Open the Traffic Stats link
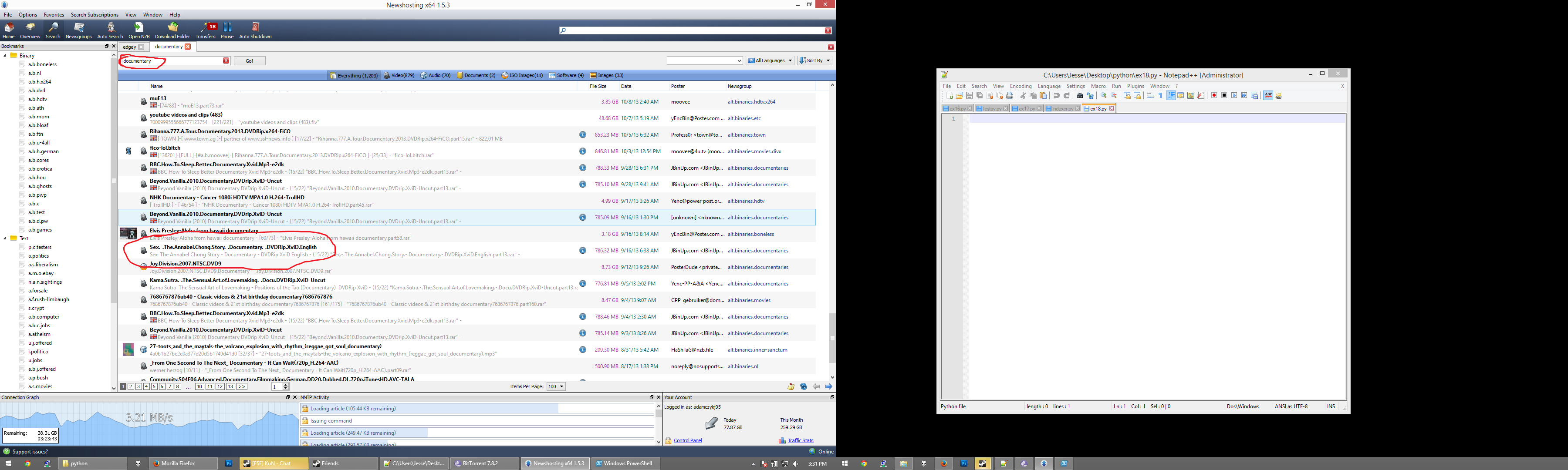 point(801,441)
